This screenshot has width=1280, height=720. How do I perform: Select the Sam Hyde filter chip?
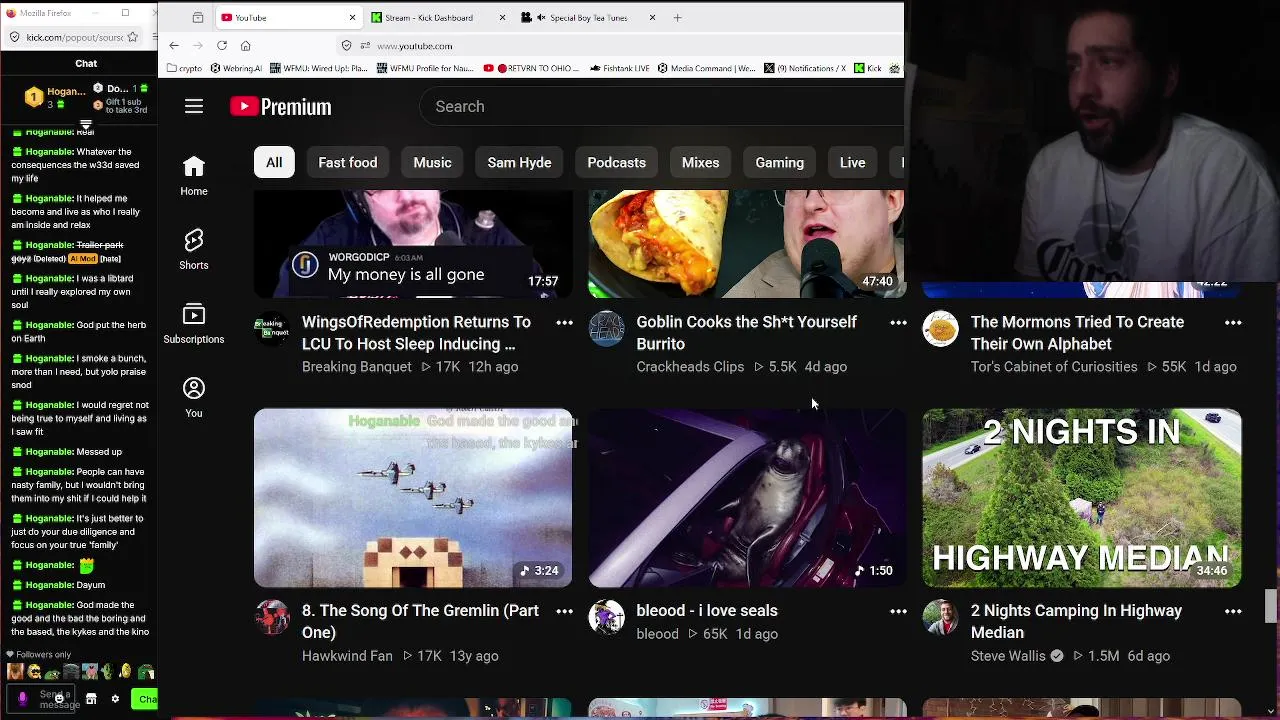coord(519,162)
